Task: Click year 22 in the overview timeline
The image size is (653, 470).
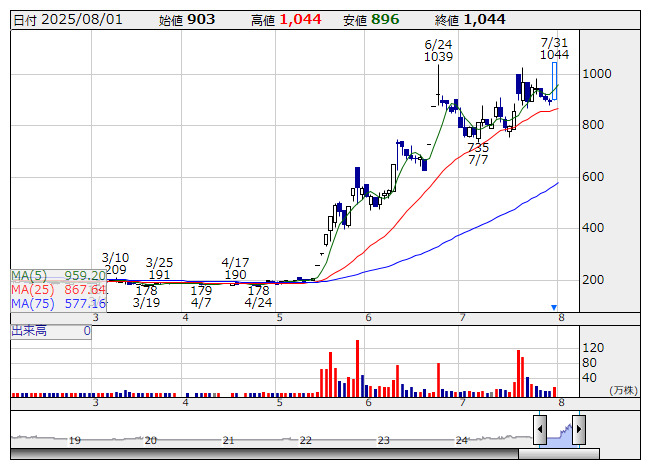Action: pos(306,440)
